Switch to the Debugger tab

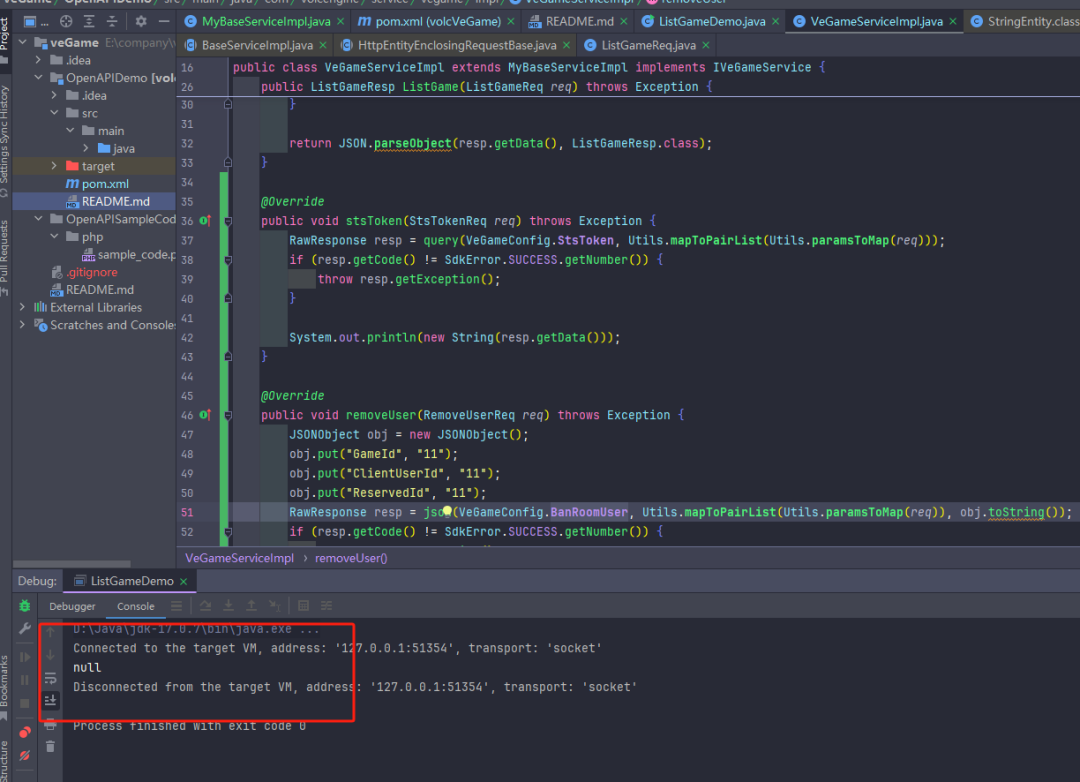click(x=72, y=606)
